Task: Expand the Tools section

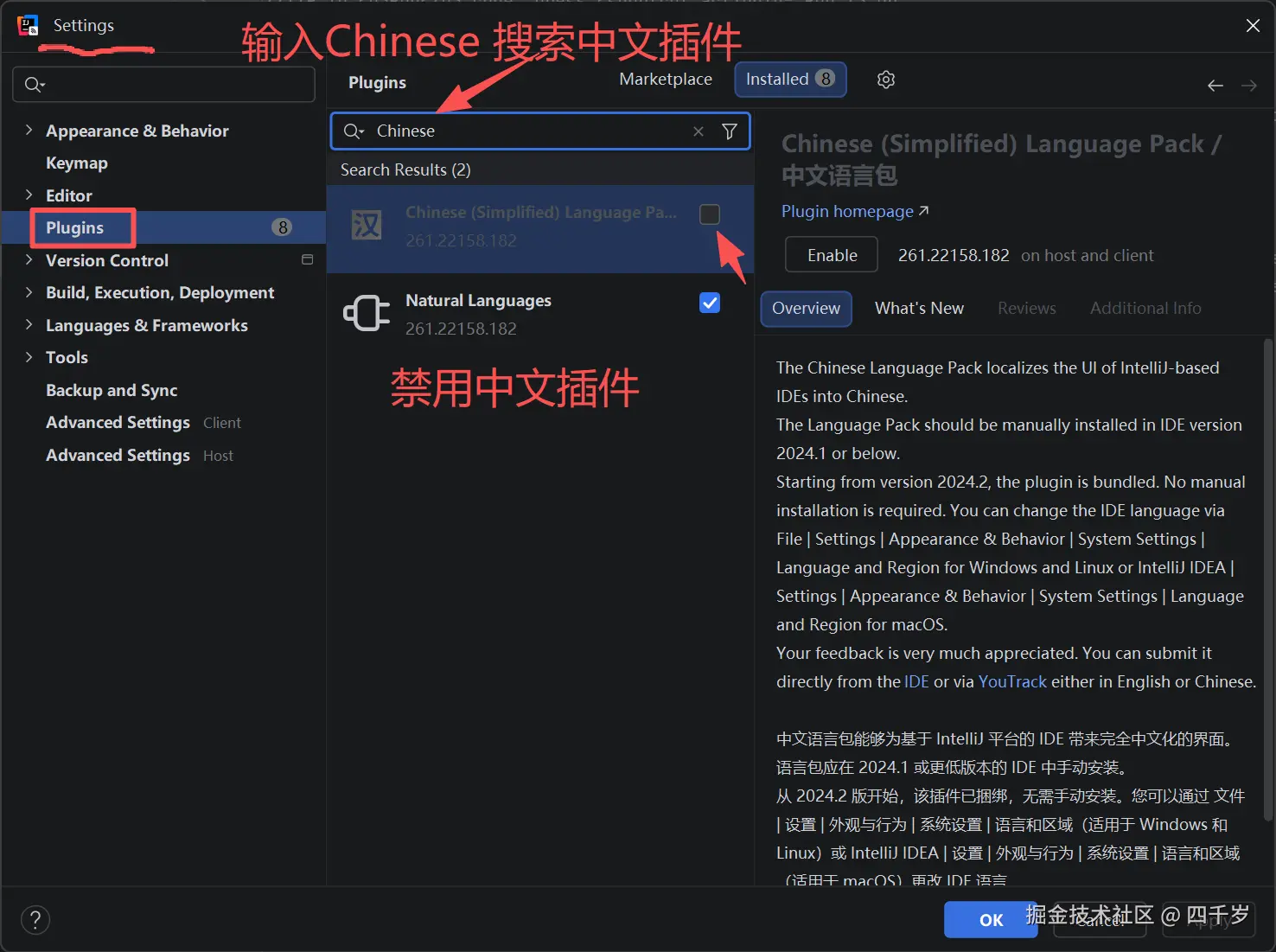Action: point(29,356)
